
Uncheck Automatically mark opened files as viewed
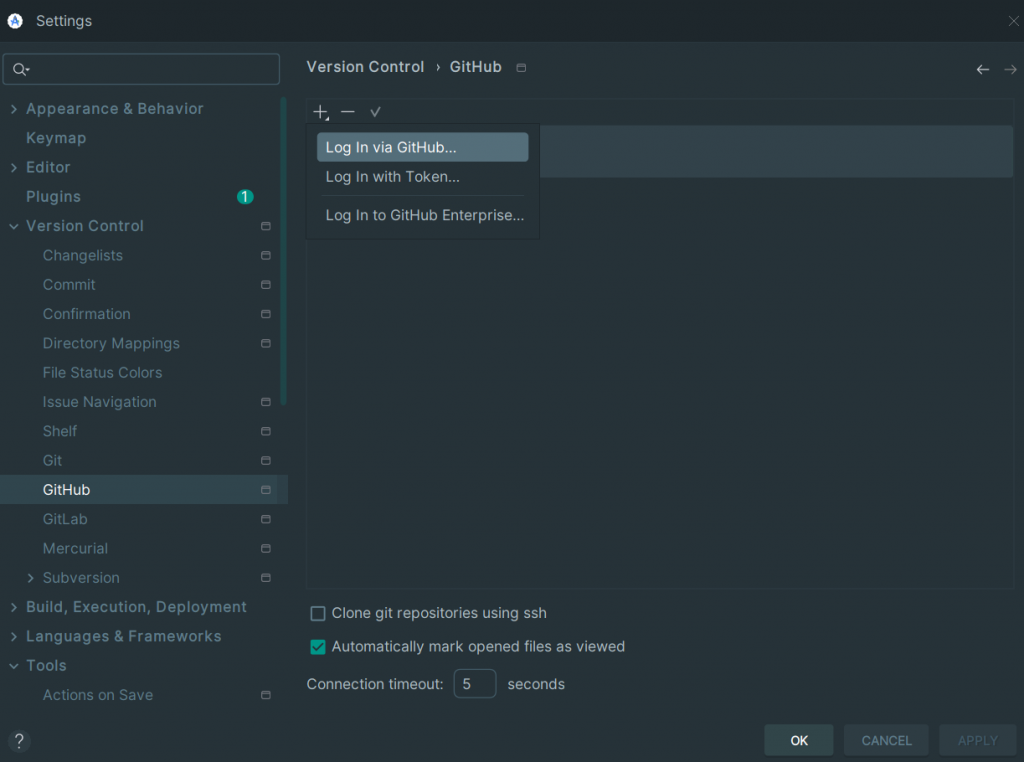point(318,646)
